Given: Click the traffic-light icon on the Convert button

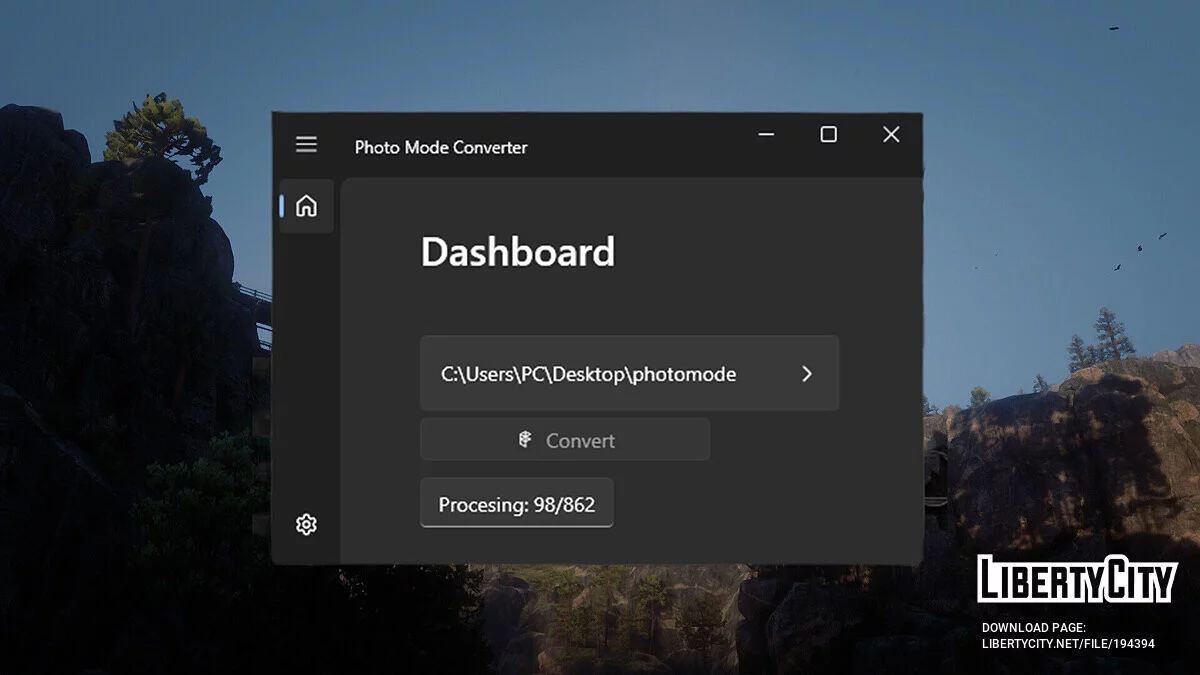Looking at the screenshot, I should [524, 438].
